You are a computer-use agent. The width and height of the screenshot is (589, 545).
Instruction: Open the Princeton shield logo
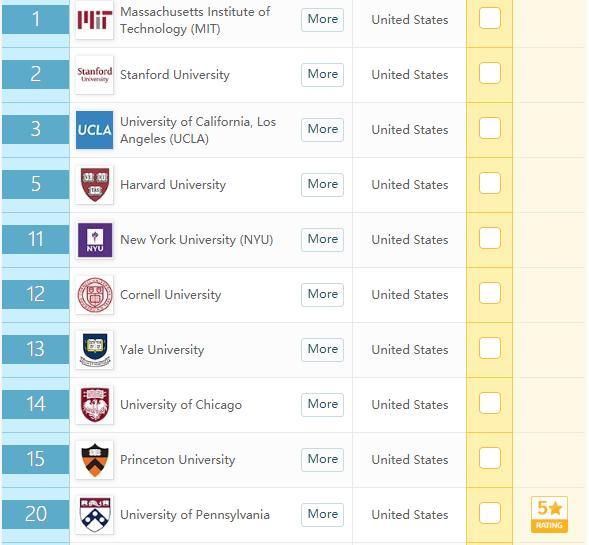(x=94, y=460)
